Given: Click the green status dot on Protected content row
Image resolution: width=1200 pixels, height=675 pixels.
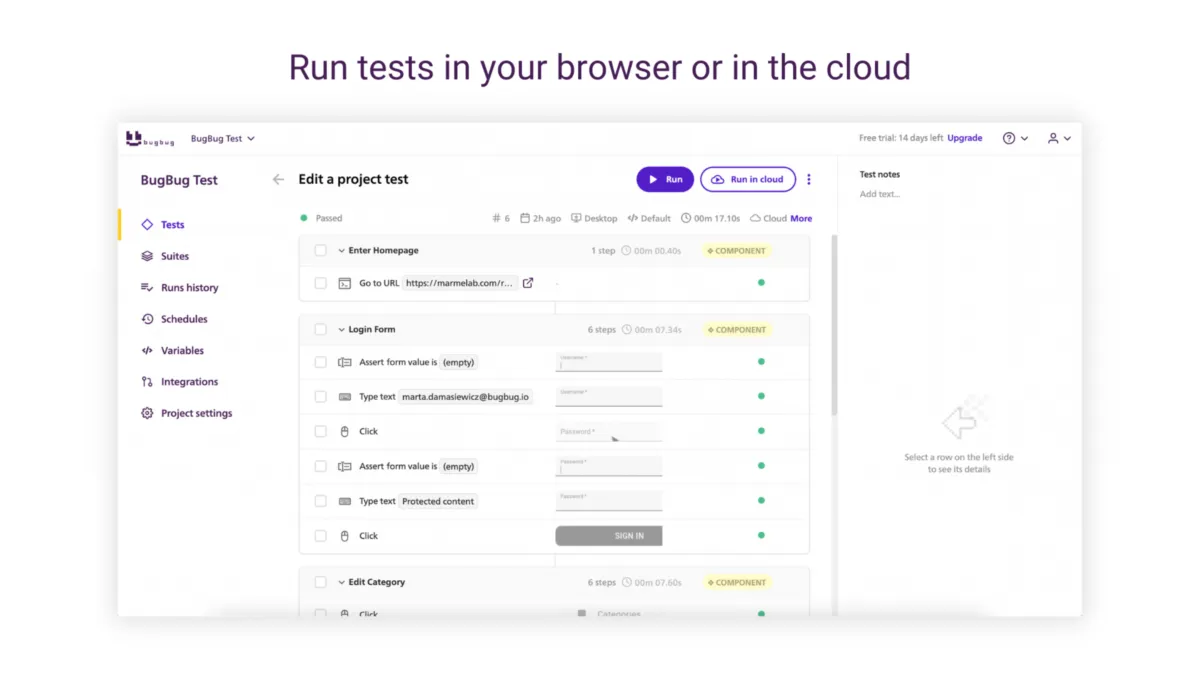Looking at the screenshot, I should (761, 501).
